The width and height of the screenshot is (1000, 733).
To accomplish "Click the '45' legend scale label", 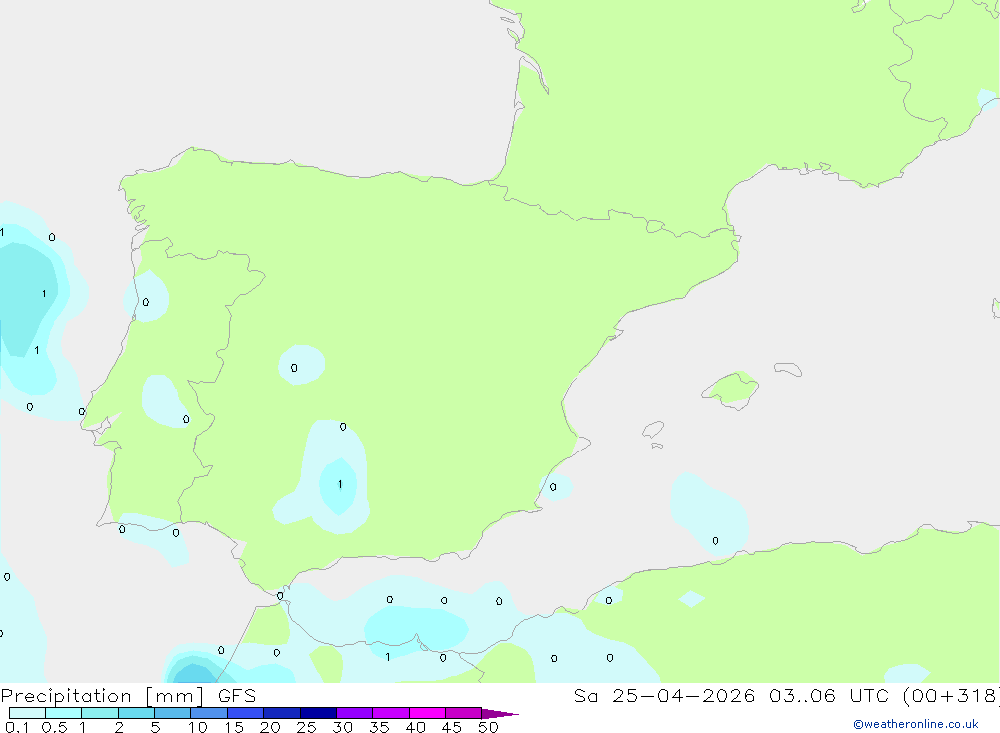I will (451, 727).
